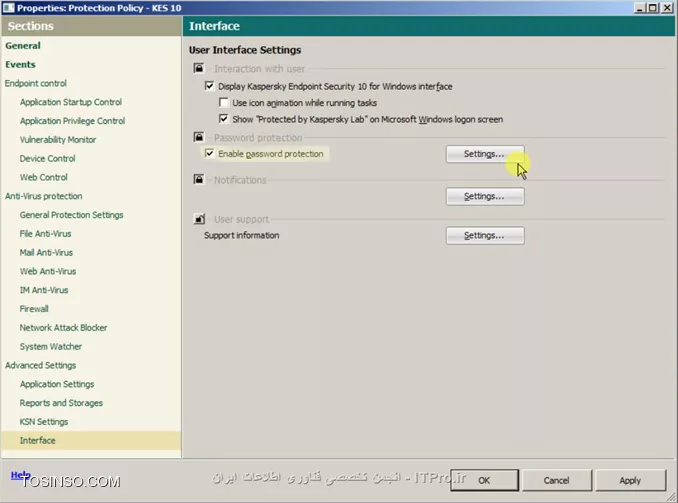678x503 pixels.
Task: Open Web Anti-Virus section
Action: coord(48,271)
